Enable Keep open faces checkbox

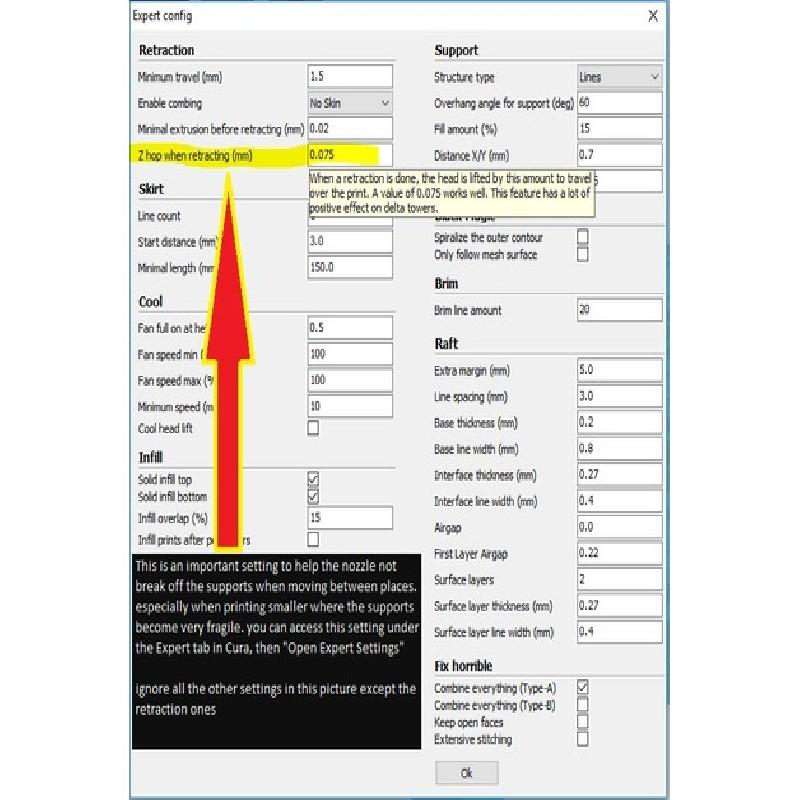582,721
